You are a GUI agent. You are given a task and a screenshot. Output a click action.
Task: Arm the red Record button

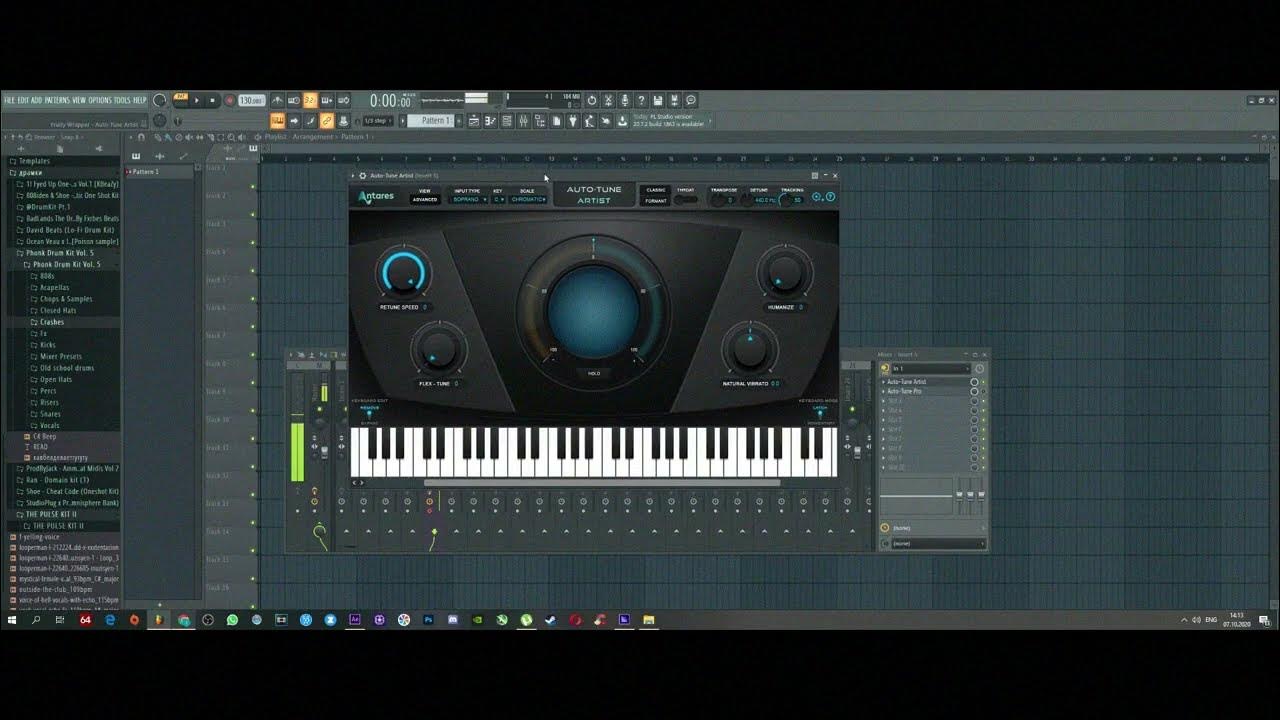229,100
